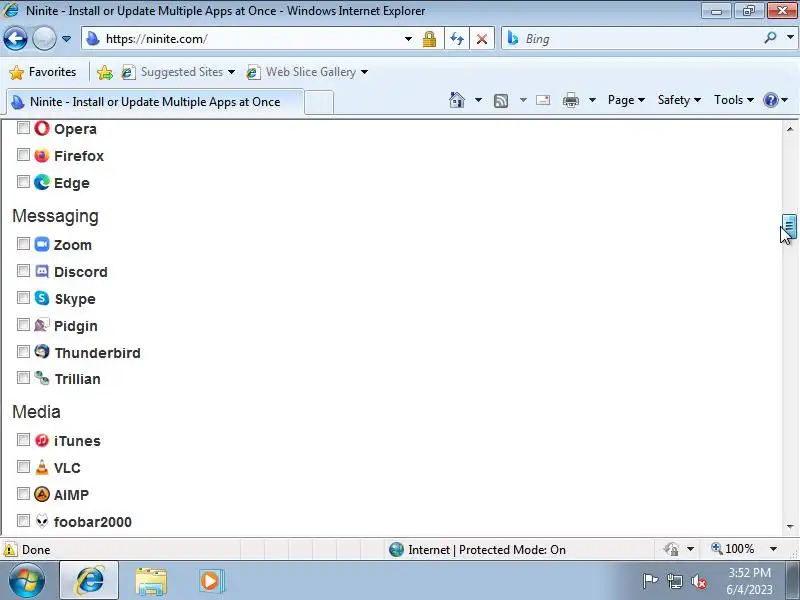Expand the address bar URL dropdown
800x600 pixels.
tap(408, 39)
